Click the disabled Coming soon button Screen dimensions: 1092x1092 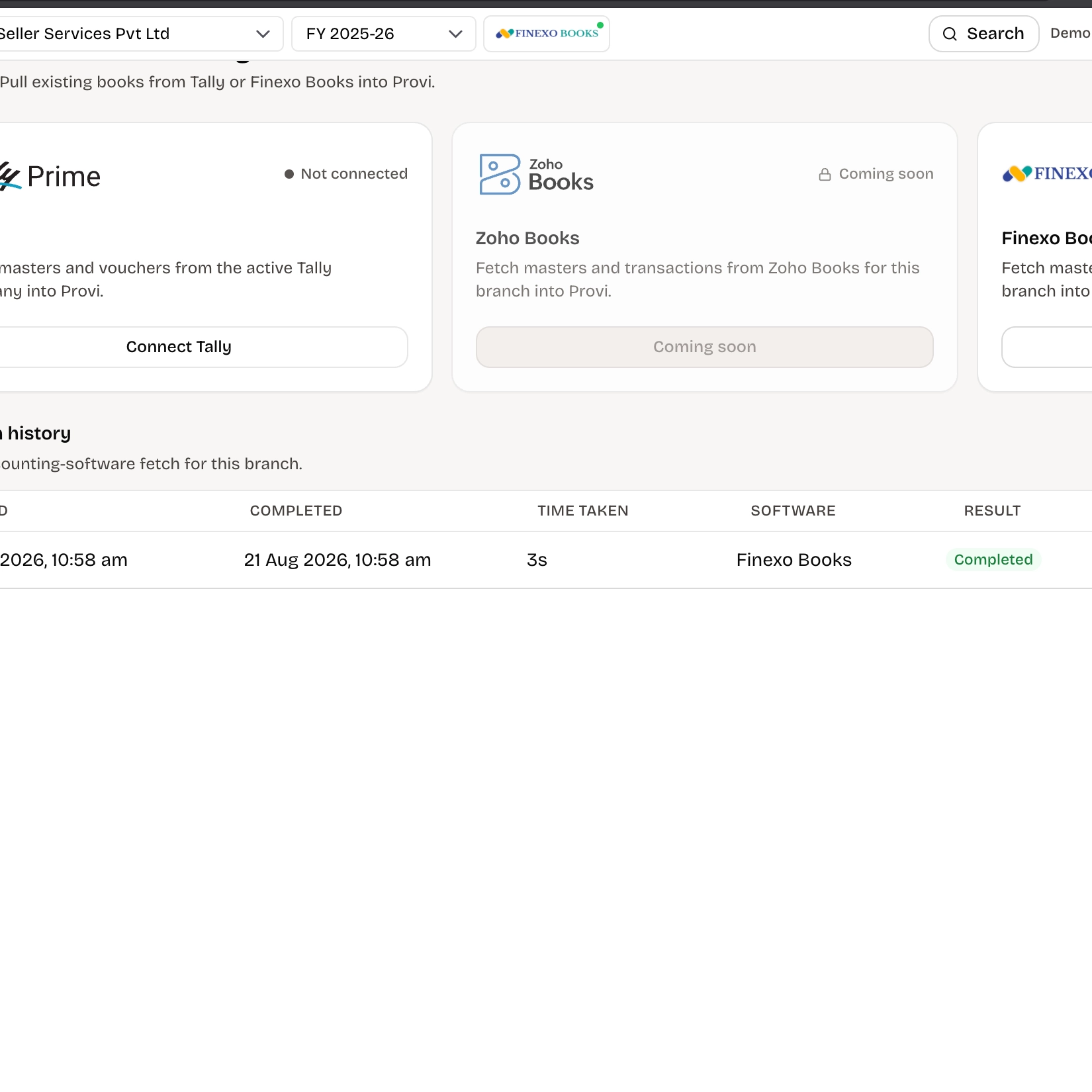pos(705,347)
